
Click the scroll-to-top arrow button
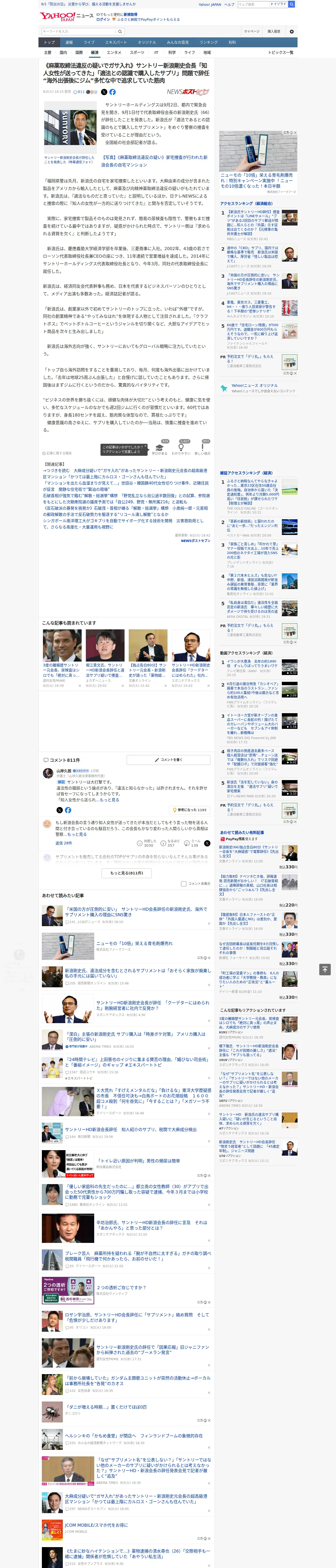[325, 969]
